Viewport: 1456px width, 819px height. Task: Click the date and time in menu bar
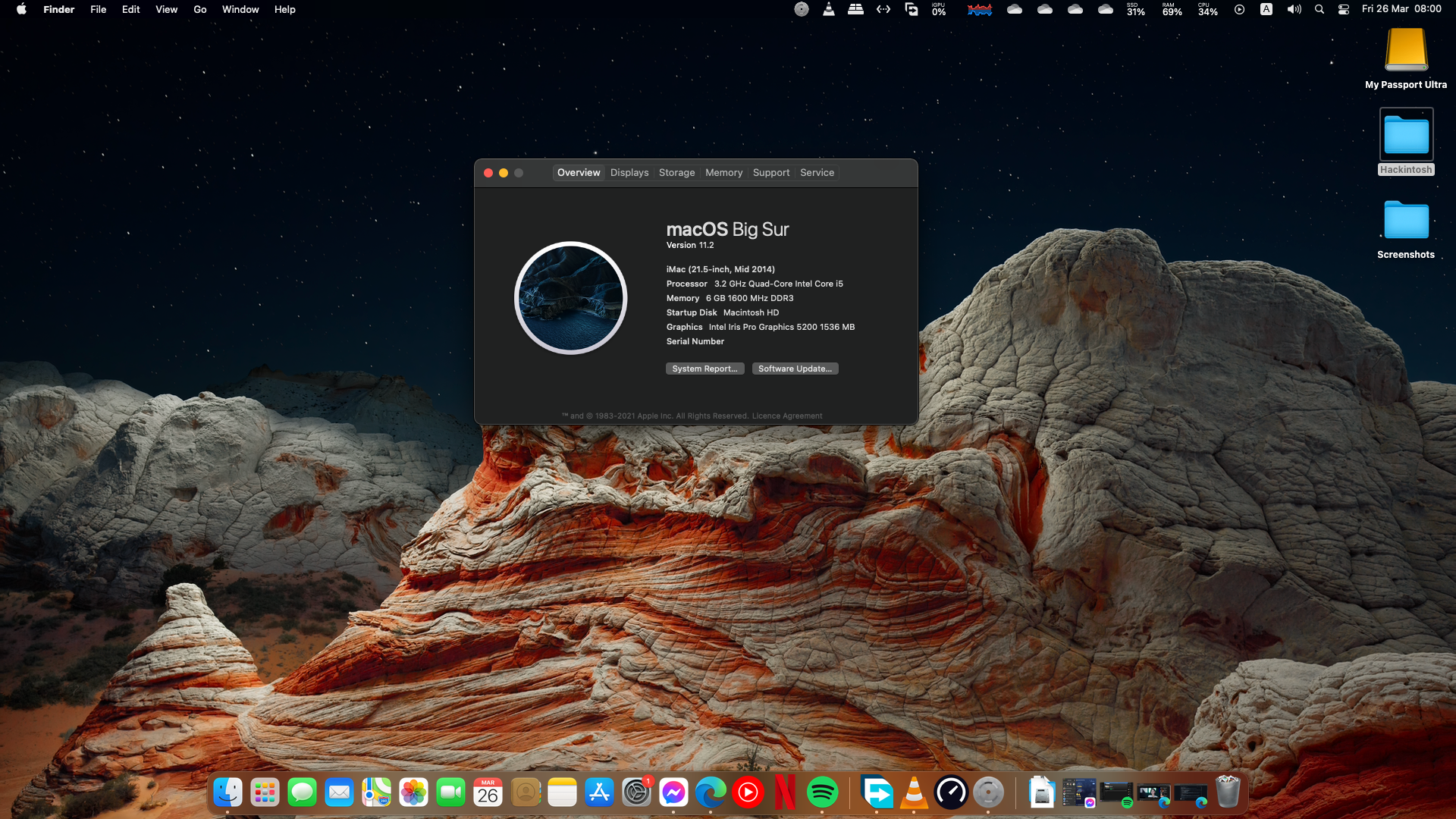(x=1401, y=9)
